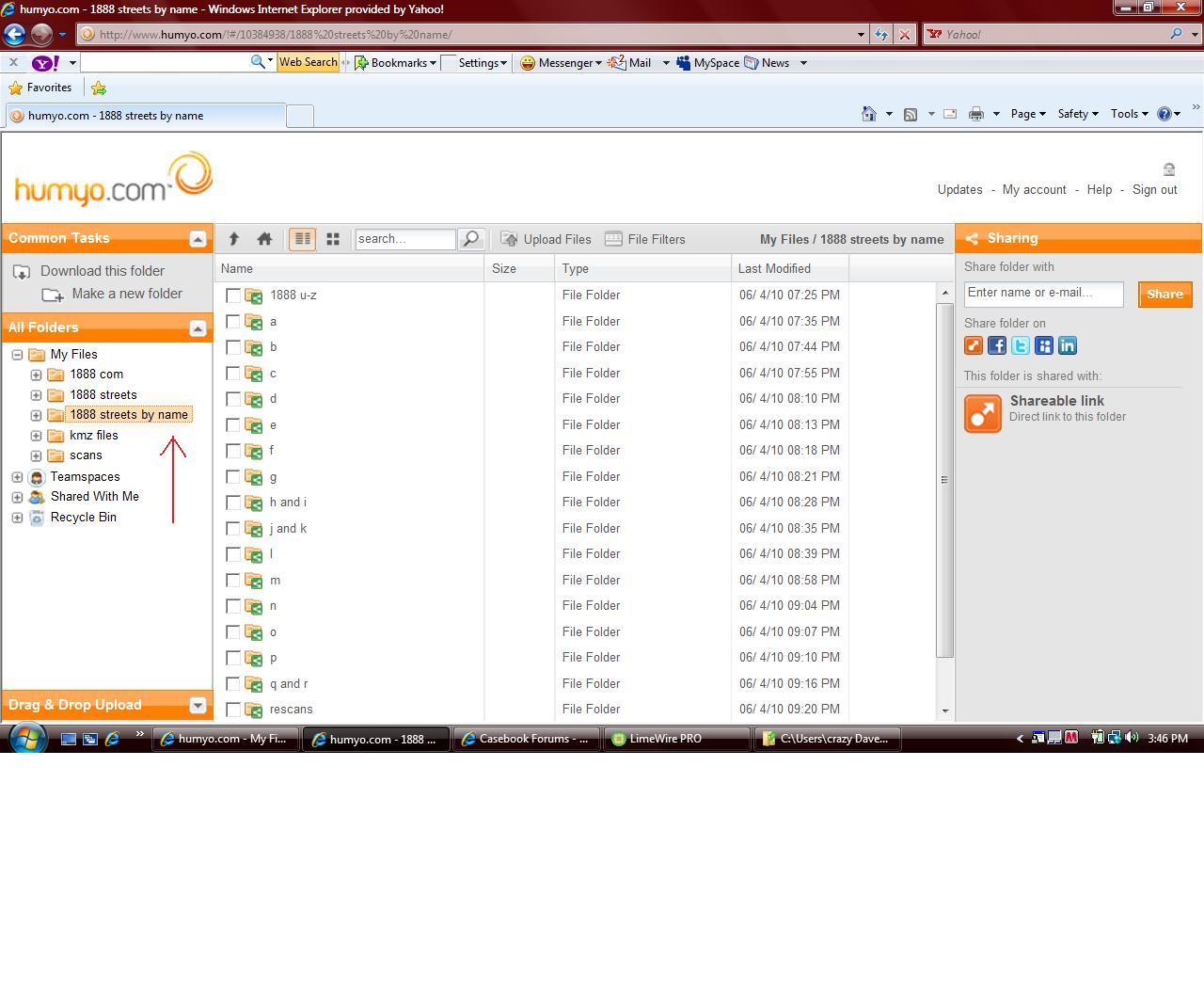Expand the Drag & Drop Upload panel
Viewport: 1204px width, 1006px height.
coord(198,705)
